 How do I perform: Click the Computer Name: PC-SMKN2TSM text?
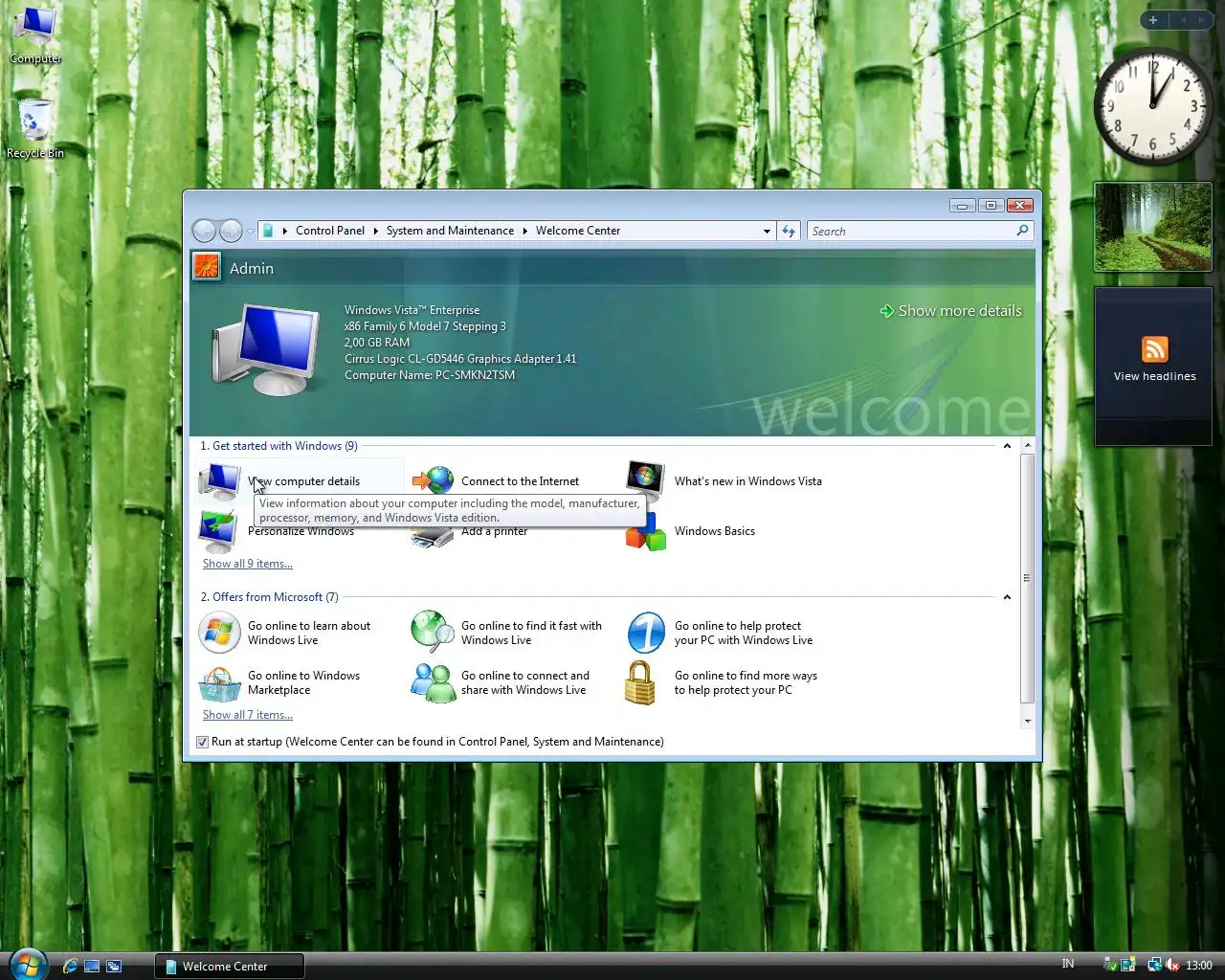tap(430, 375)
